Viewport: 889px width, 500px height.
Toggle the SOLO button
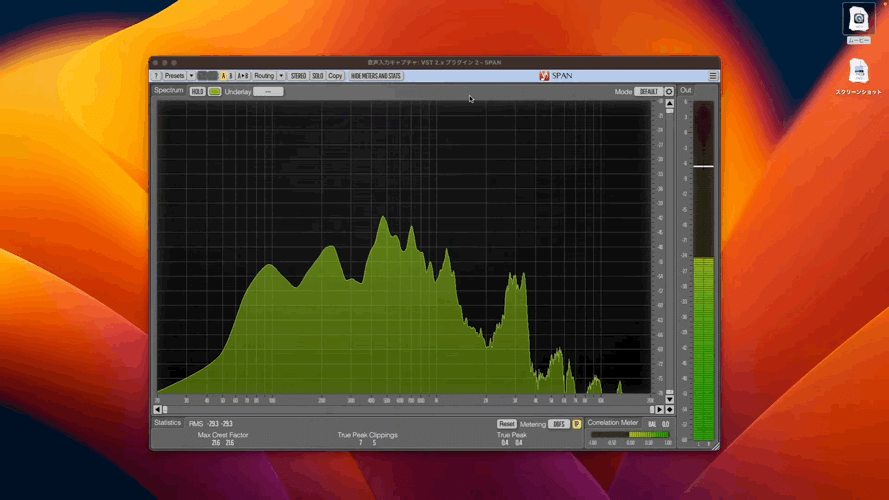318,76
